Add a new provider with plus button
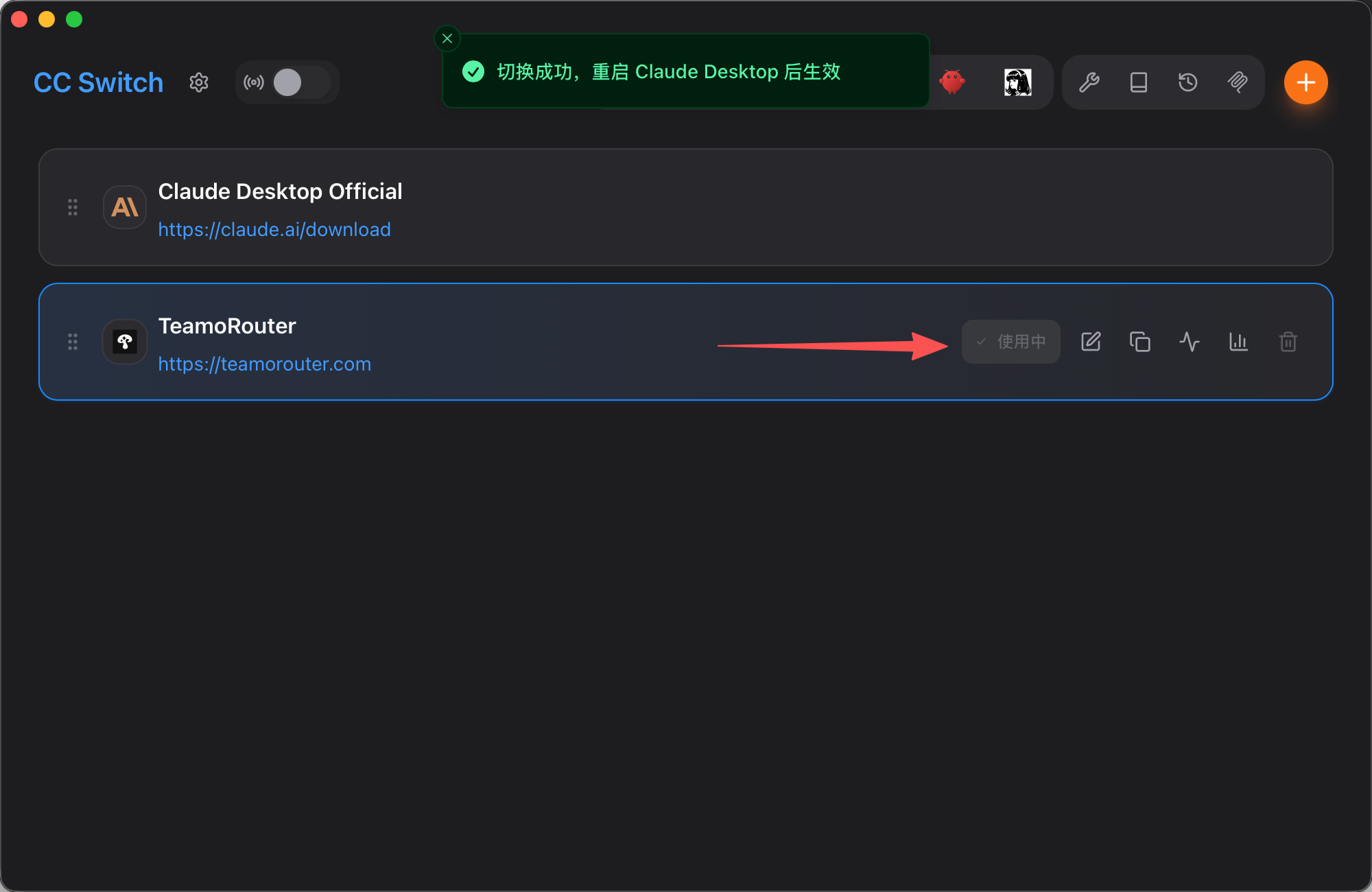Viewport: 1372px width, 892px height. click(x=1306, y=82)
